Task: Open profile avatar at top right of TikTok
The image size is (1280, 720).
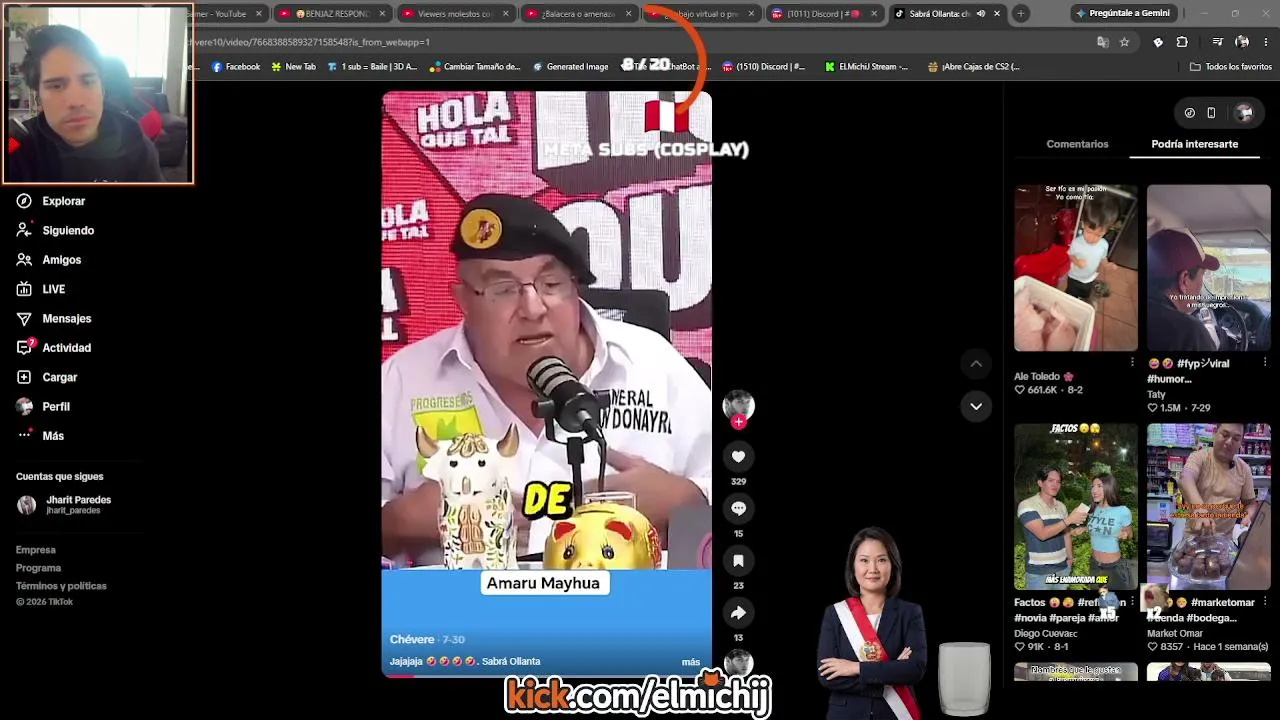Action: click(1244, 113)
